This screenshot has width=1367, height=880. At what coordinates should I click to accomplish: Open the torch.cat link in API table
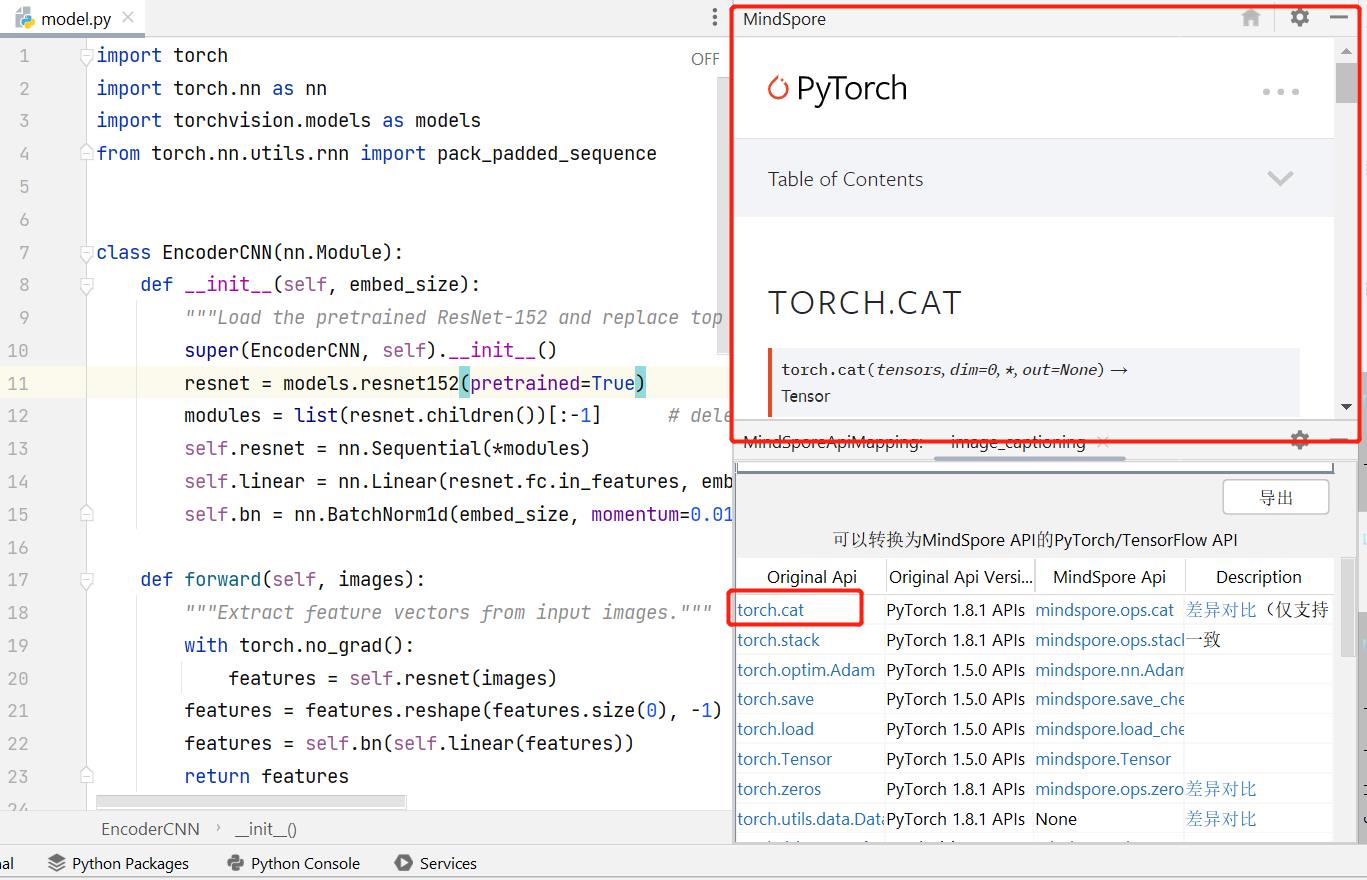[770, 609]
